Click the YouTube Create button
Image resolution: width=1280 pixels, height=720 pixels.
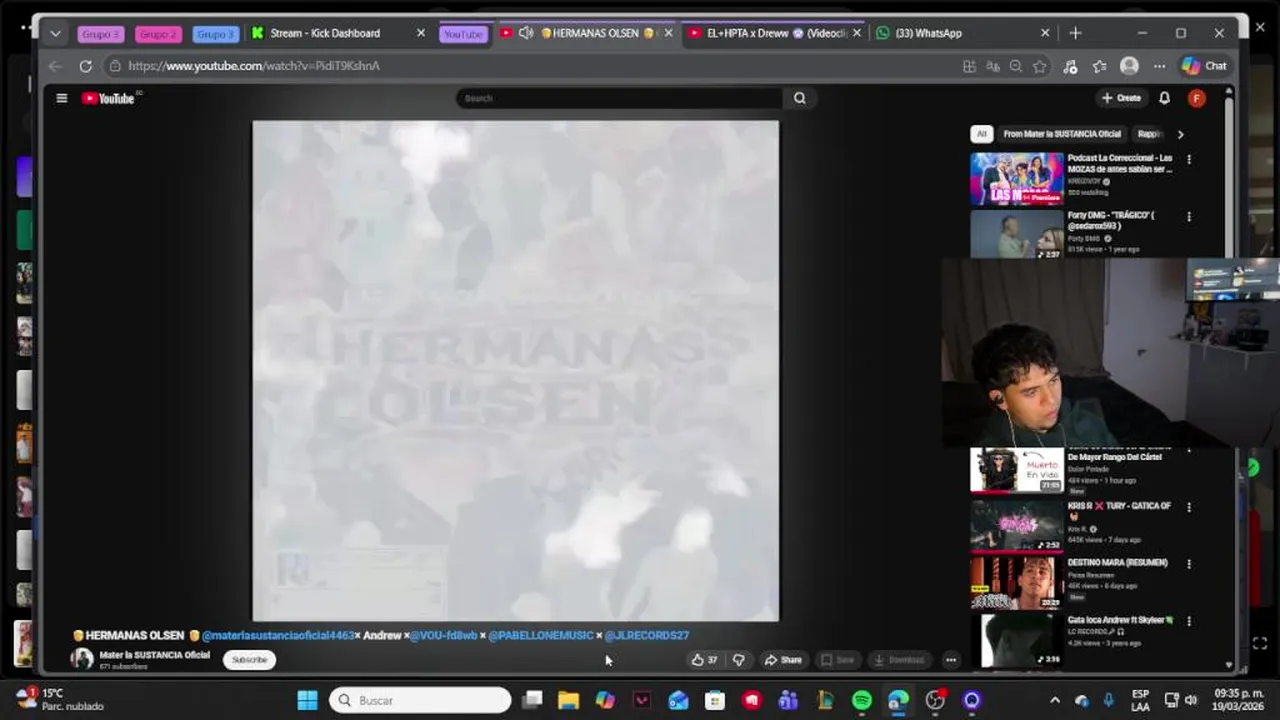[1121, 98]
